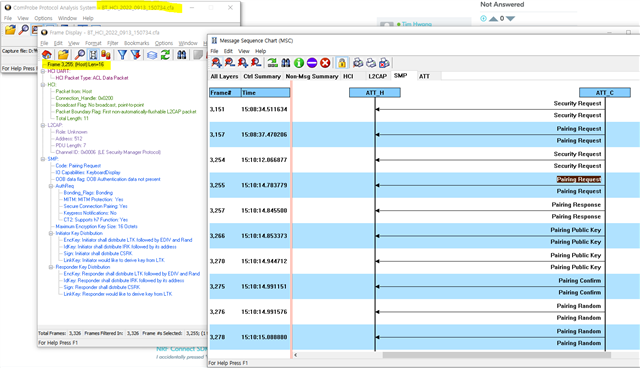The width and height of the screenshot is (640, 368).
Task: Click the green info circle icon in MSC
Action: 299,63
